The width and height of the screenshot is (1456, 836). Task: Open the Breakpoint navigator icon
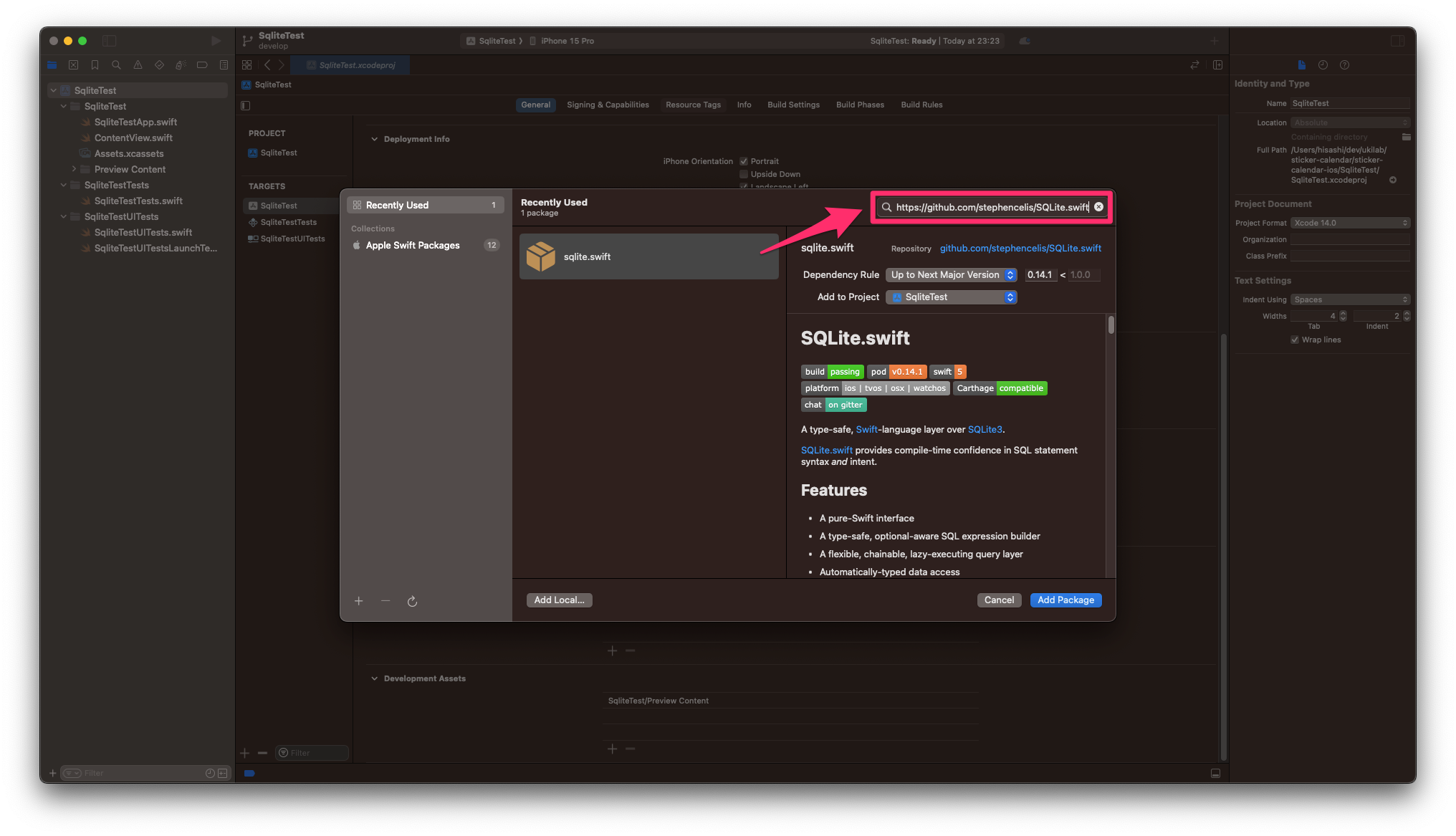[x=202, y=65]
